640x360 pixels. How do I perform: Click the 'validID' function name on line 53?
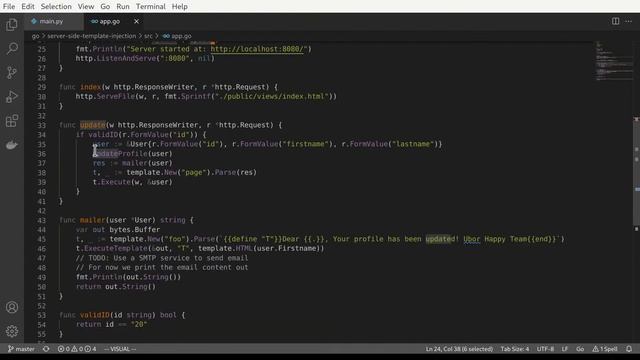point(95,315)
